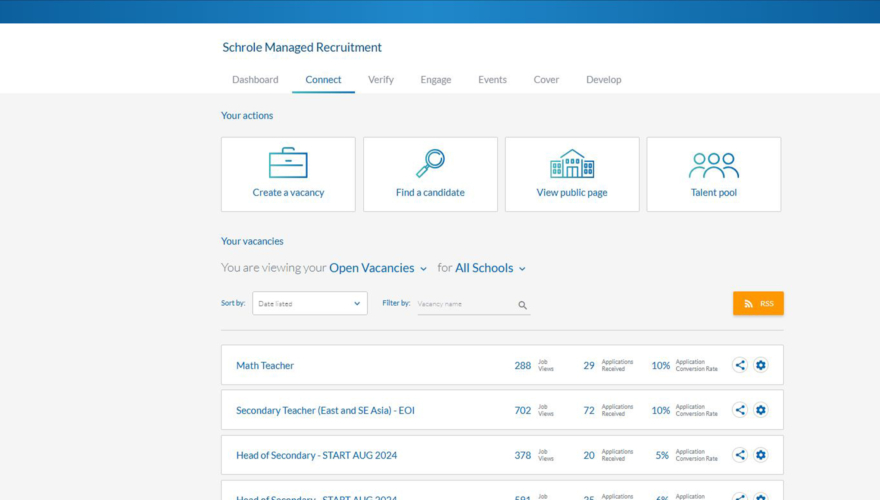This screenshot has width=880, height=500.
Task: Open the Engage tab
Action: (435, 80)
